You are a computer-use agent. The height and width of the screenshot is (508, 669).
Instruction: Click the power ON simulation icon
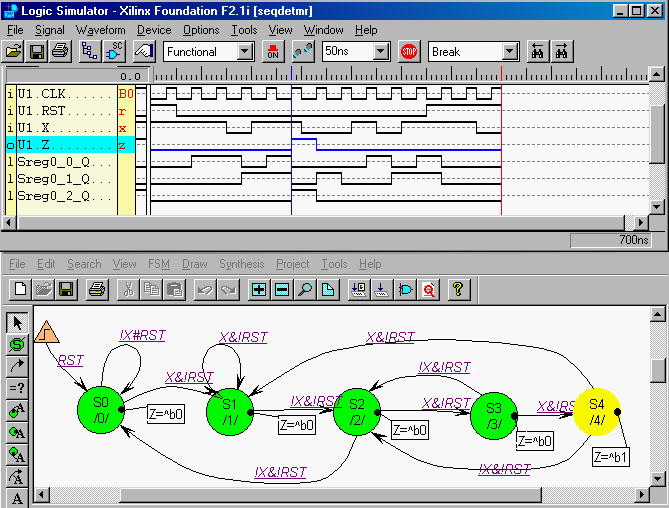pos(272,51)
